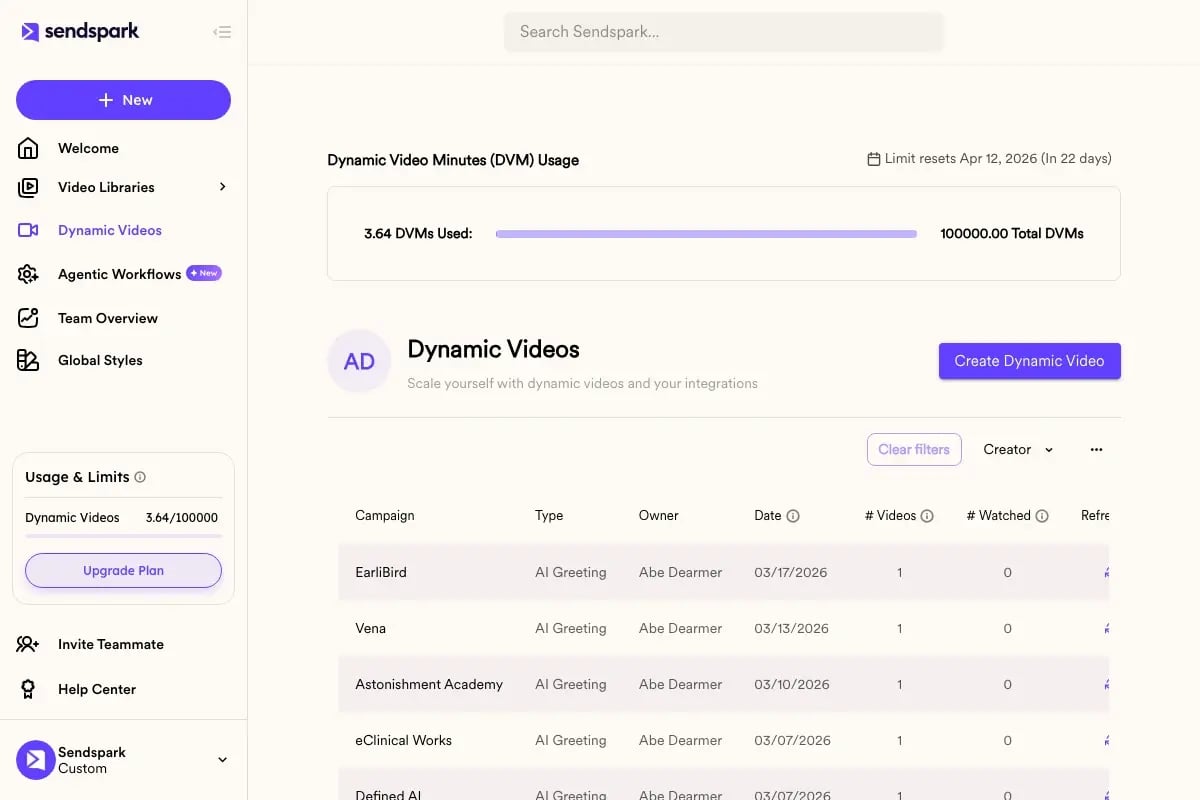Click Create Dynamic Video
This screenshot has width=1200, height=800.
(x=1029, y=361)
